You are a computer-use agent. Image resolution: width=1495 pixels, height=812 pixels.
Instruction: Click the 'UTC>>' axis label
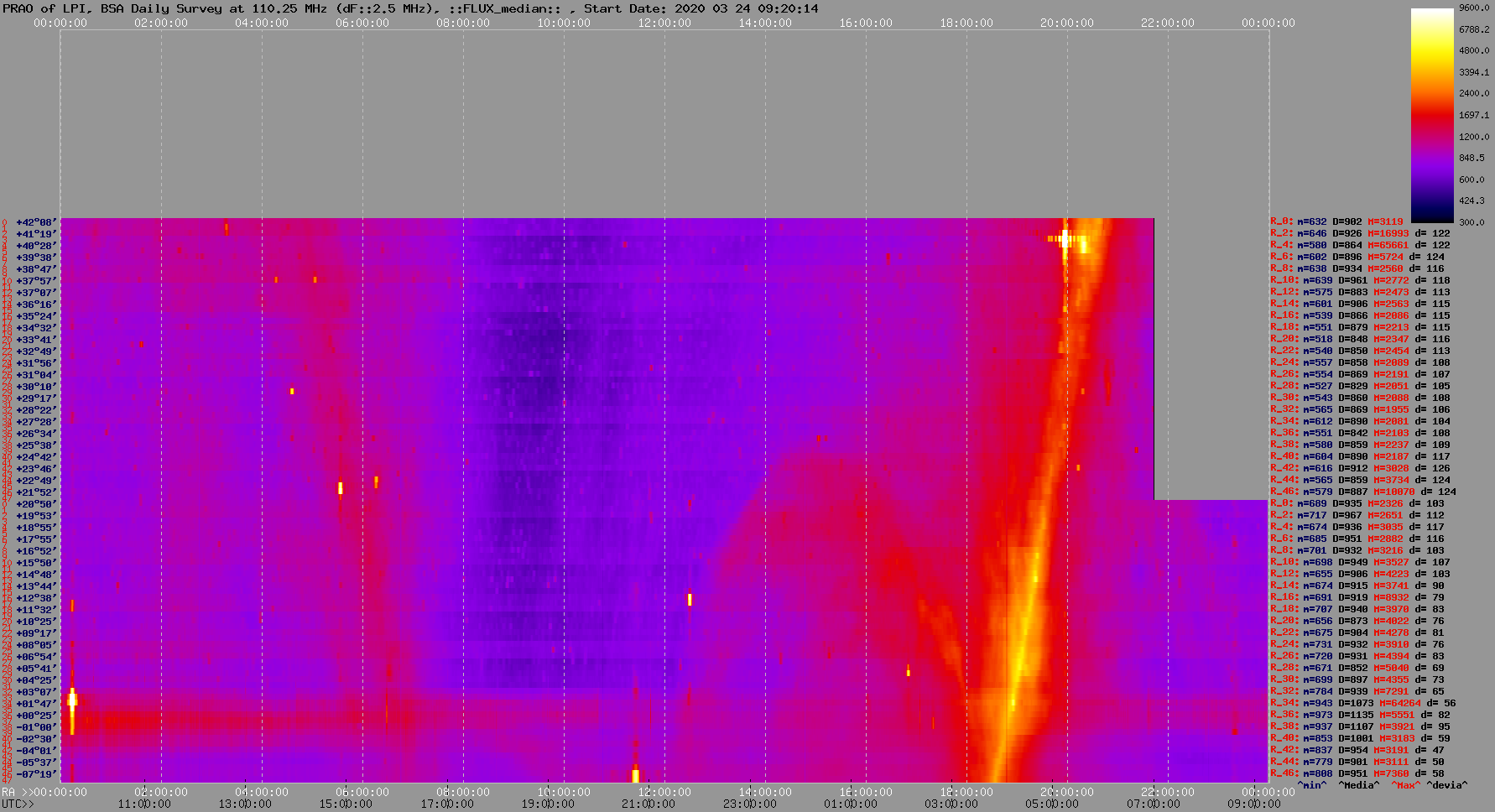[18, 804]
